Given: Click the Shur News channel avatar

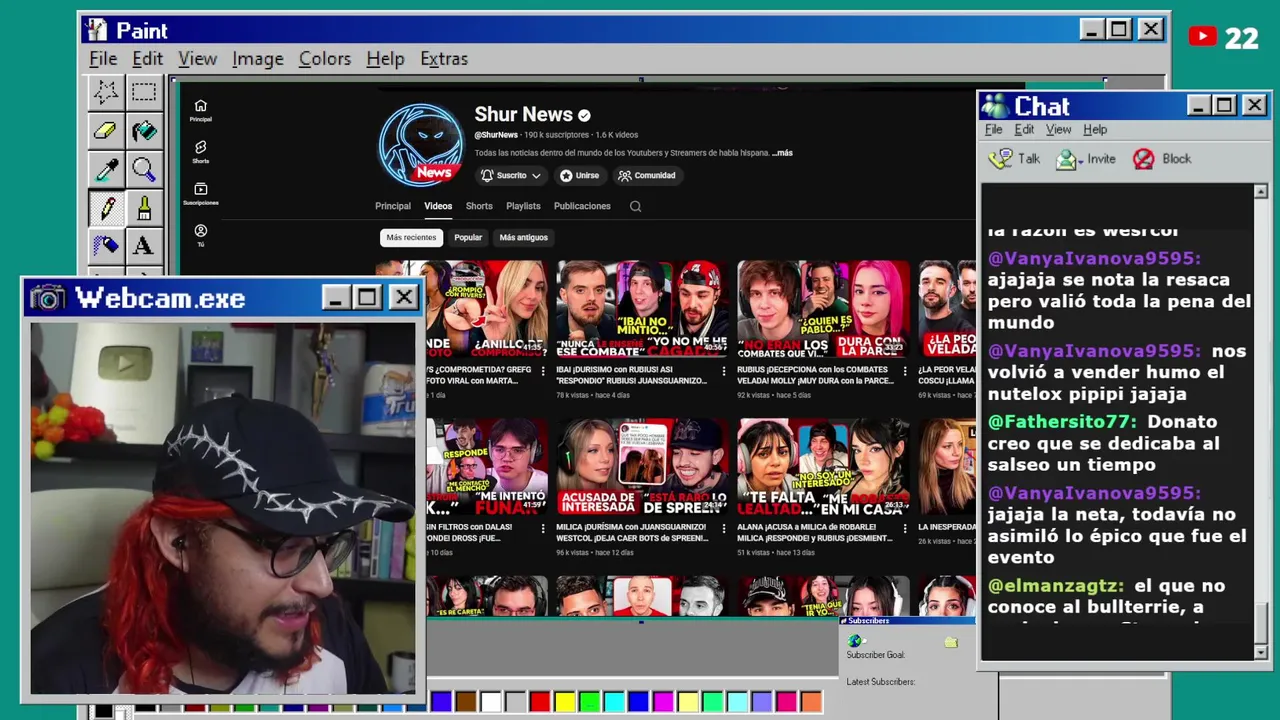Looking at the screenshot, I should [x=421, y=145].
